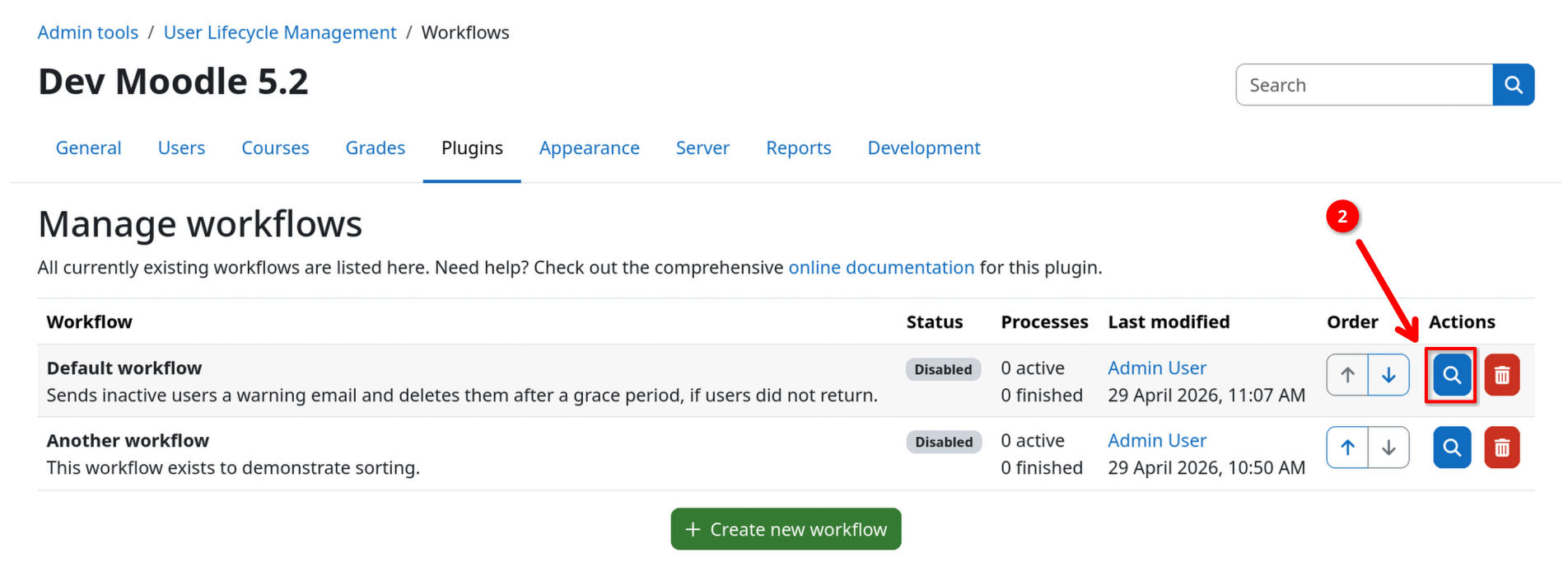Click the search magnifier button beside Search field

coord(1513,85)
